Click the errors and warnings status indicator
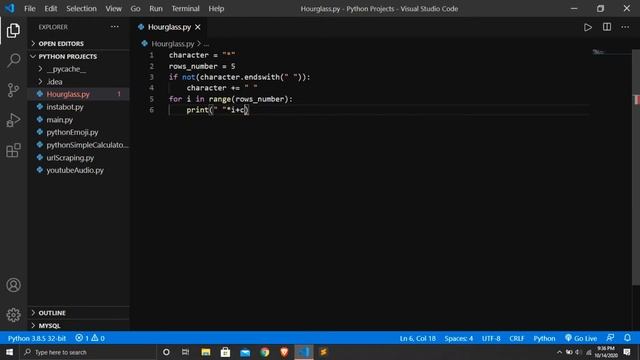640x360 pixels. point(90,338)
